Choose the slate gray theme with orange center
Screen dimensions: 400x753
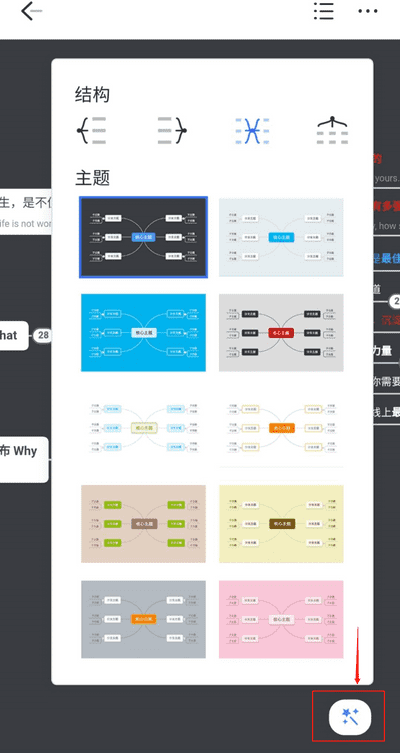coord(144,619)
